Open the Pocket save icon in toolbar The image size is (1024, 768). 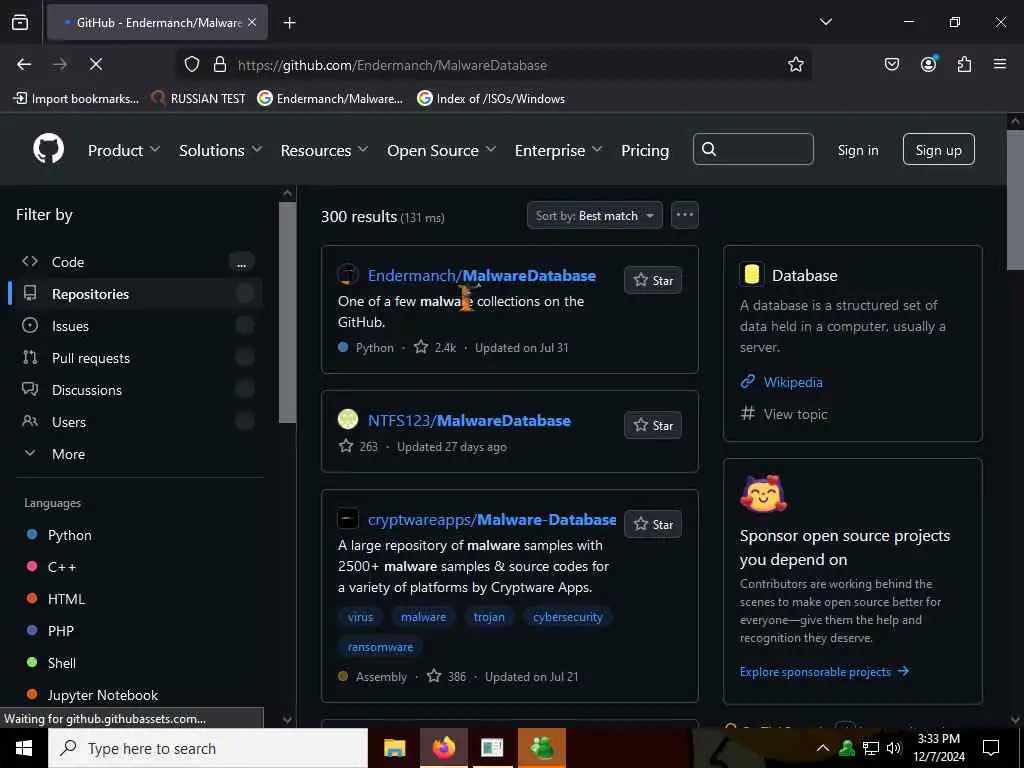(x=892, y=64)
